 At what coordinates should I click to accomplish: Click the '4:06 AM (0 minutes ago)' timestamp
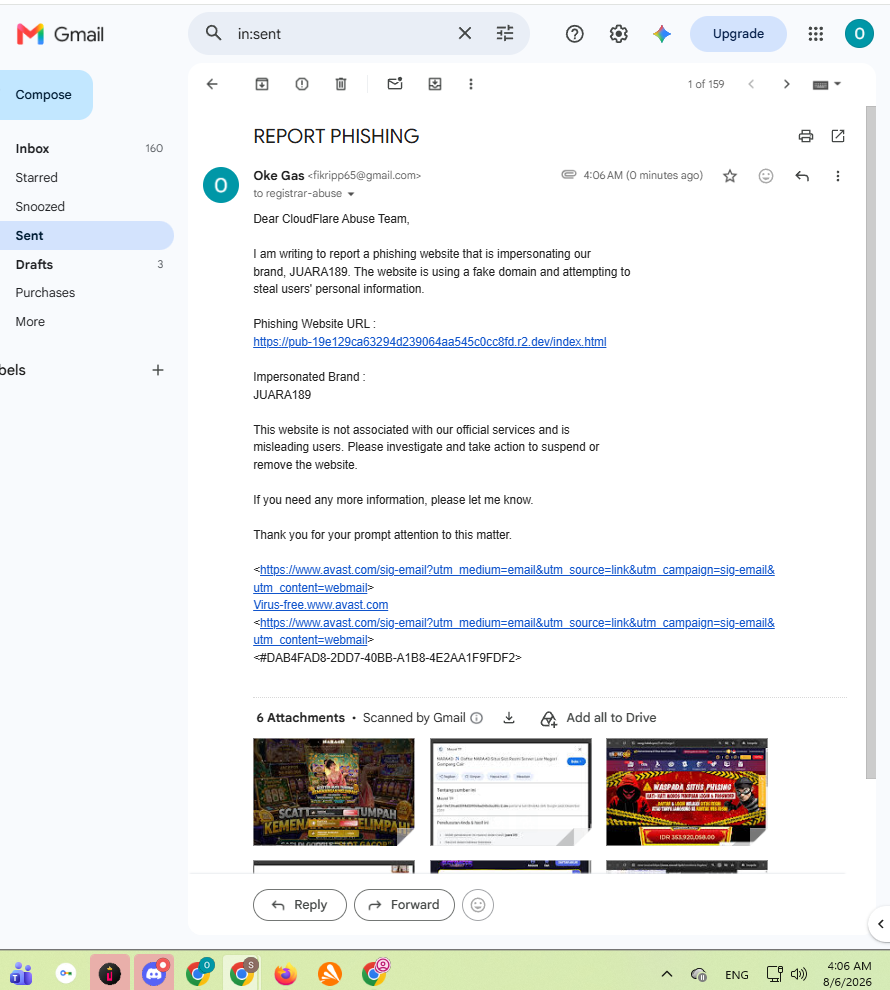click(643, 176)
